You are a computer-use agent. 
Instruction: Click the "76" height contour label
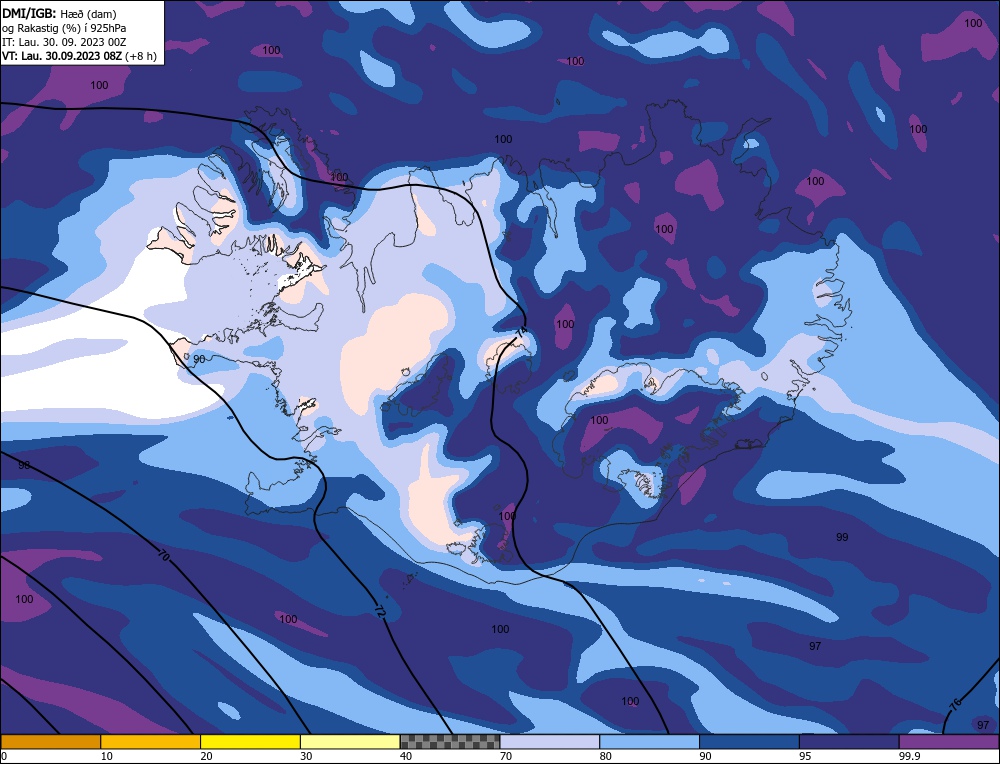pos(955,705)
